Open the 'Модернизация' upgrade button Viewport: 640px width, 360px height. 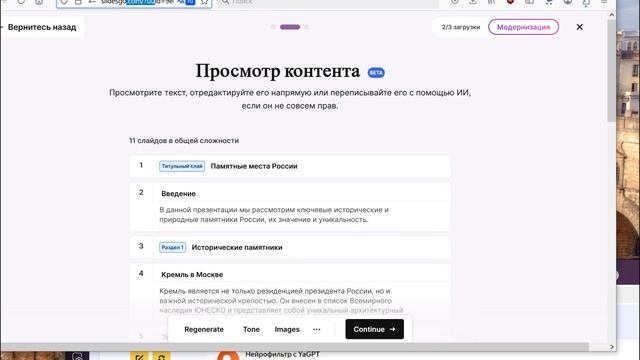tap(523, 27)
